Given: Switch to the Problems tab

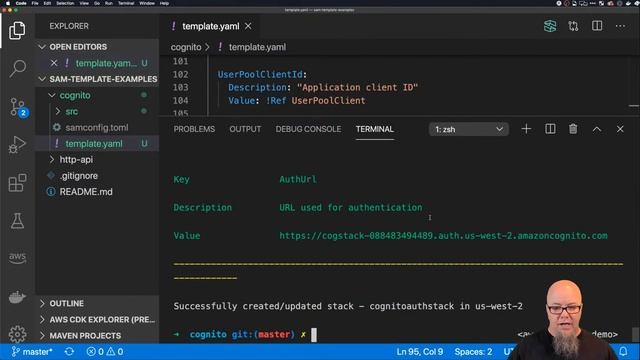Looking at the screenshot, I should pos(194,129).
